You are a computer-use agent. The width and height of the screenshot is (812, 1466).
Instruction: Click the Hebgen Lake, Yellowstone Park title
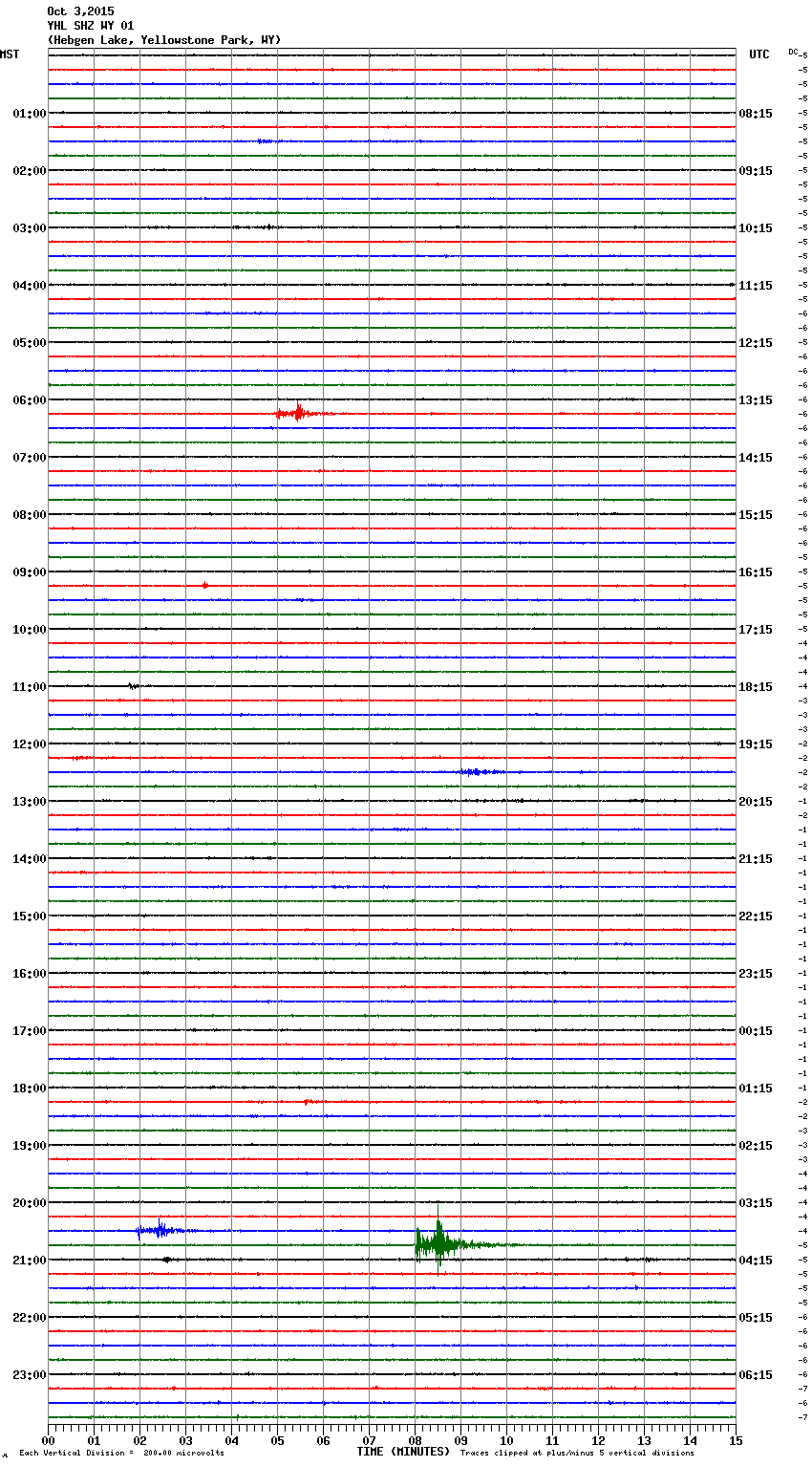(x=164, y=40)
